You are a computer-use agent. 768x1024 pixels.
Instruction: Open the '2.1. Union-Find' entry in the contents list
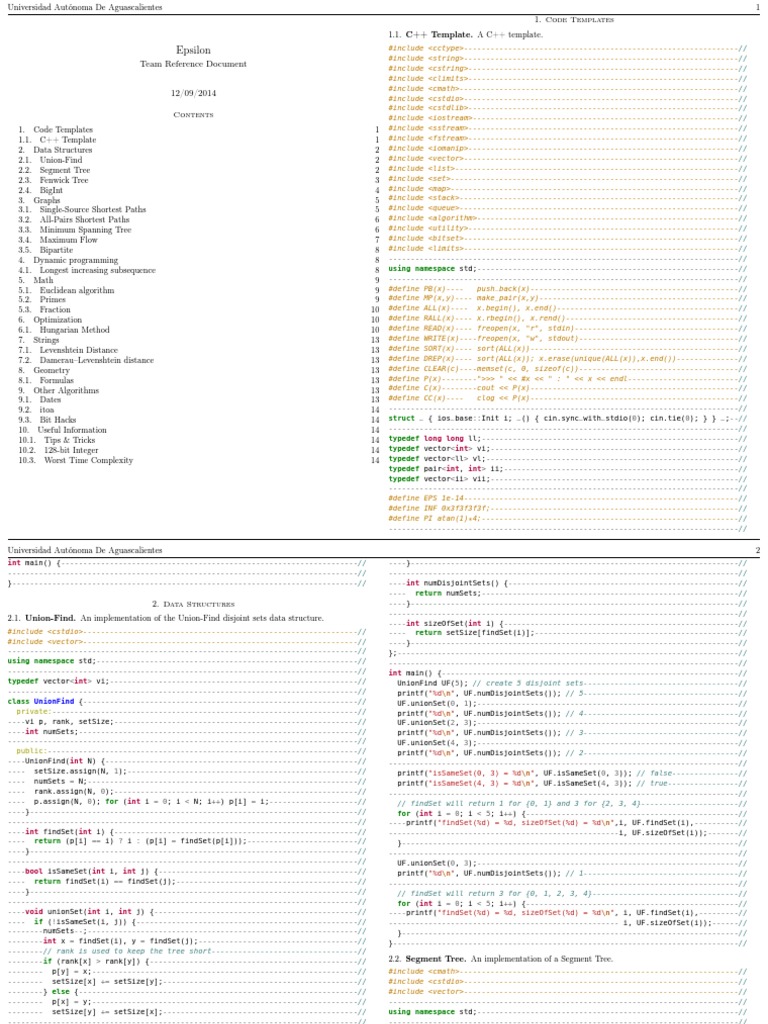click(50, 160)
